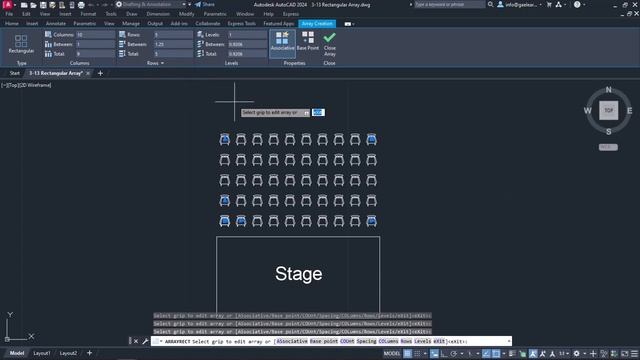The width and height of the screenshot is (640, 360).
Task: Switch to the Express Tools ribbon tab
Action: pos(242,24)
